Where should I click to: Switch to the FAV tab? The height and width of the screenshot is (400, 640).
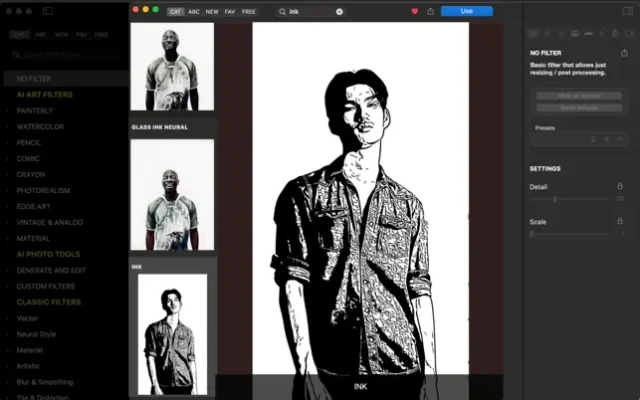pyautogui.click(x=230, y=11)
